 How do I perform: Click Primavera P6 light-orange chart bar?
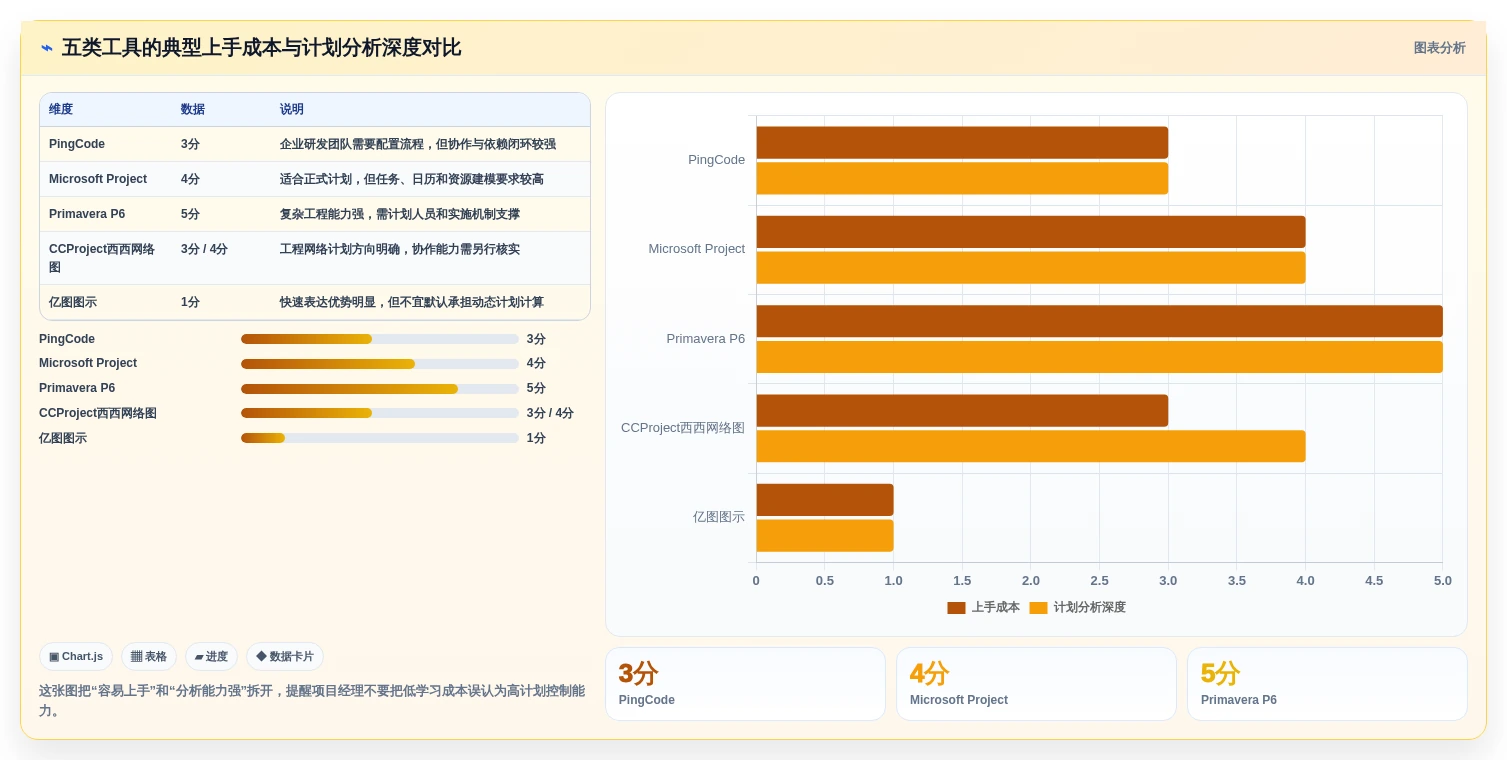(1099, 357)
